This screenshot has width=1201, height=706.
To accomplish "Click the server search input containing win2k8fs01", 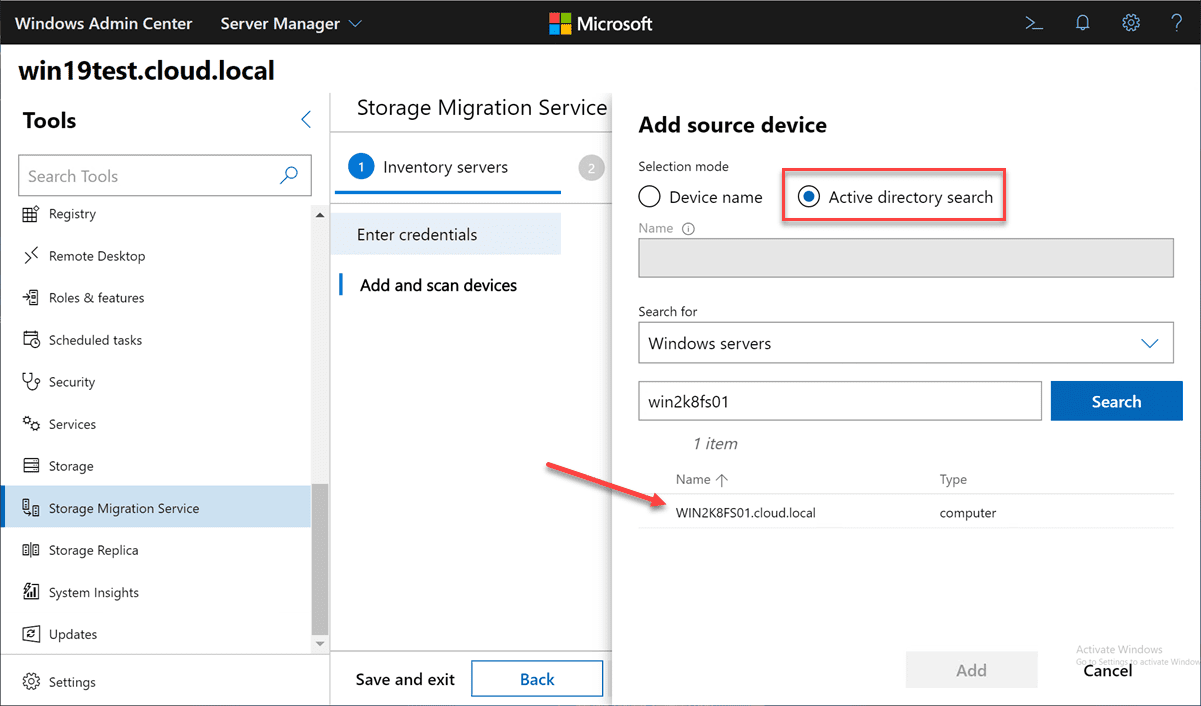I will [x=840, y=400].
